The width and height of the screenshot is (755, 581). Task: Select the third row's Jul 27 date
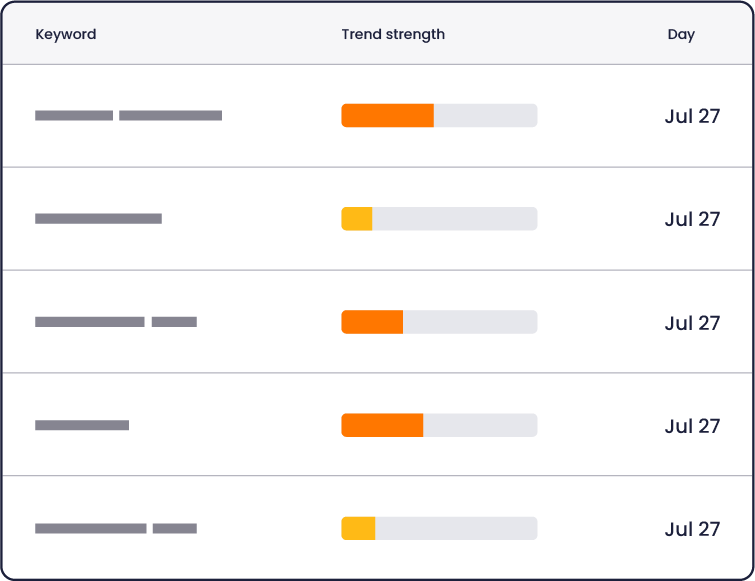(692, 323)
